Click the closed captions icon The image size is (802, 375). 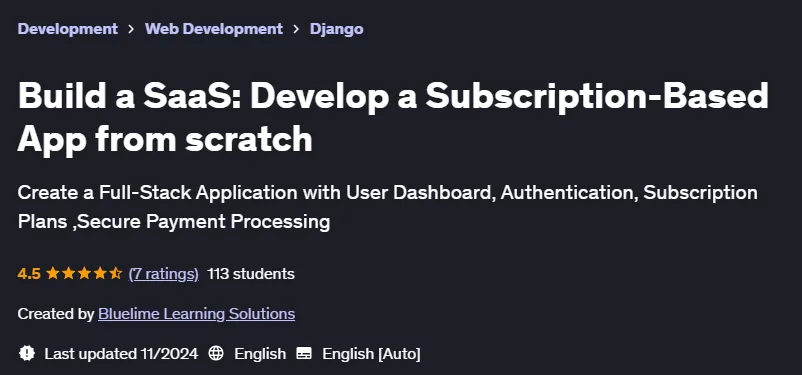click(x=304, y=354)
